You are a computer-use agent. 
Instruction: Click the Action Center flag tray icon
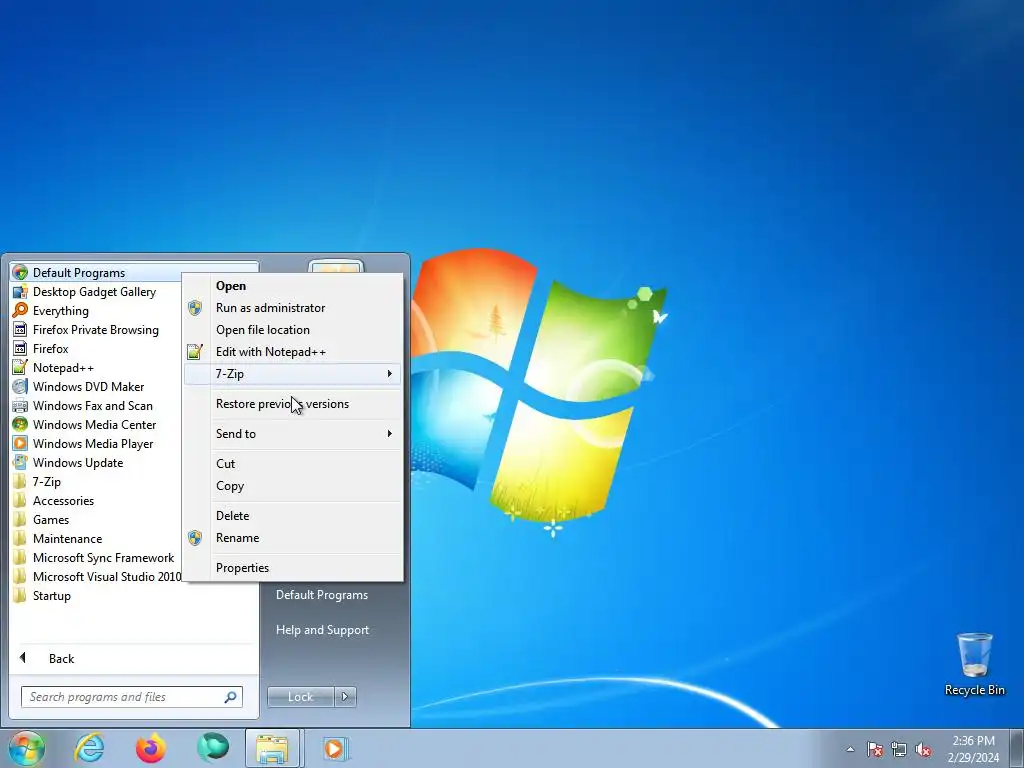pyautogui.click(x=874, y=749)
